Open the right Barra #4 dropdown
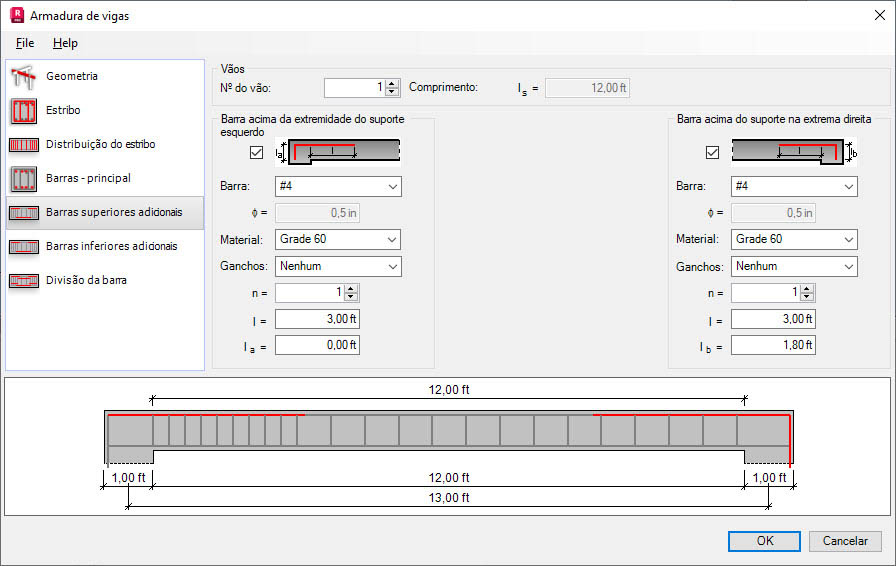 (794, 186)
